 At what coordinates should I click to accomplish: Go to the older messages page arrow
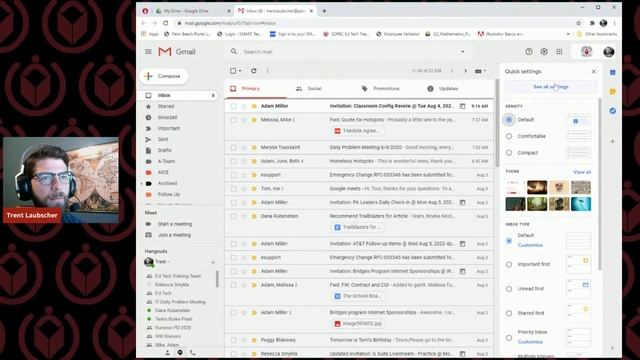pyautogui.click(x=465, y=71)
